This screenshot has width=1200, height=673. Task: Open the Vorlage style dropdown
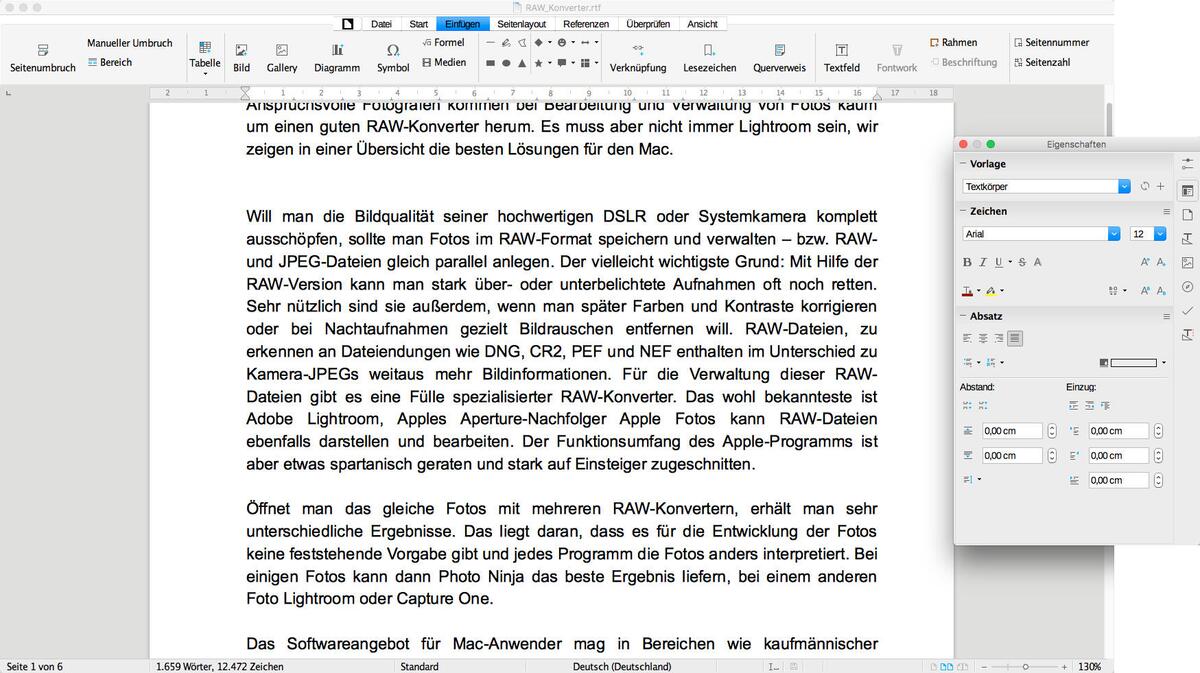pyautogui.click(x=1123, y=186)
